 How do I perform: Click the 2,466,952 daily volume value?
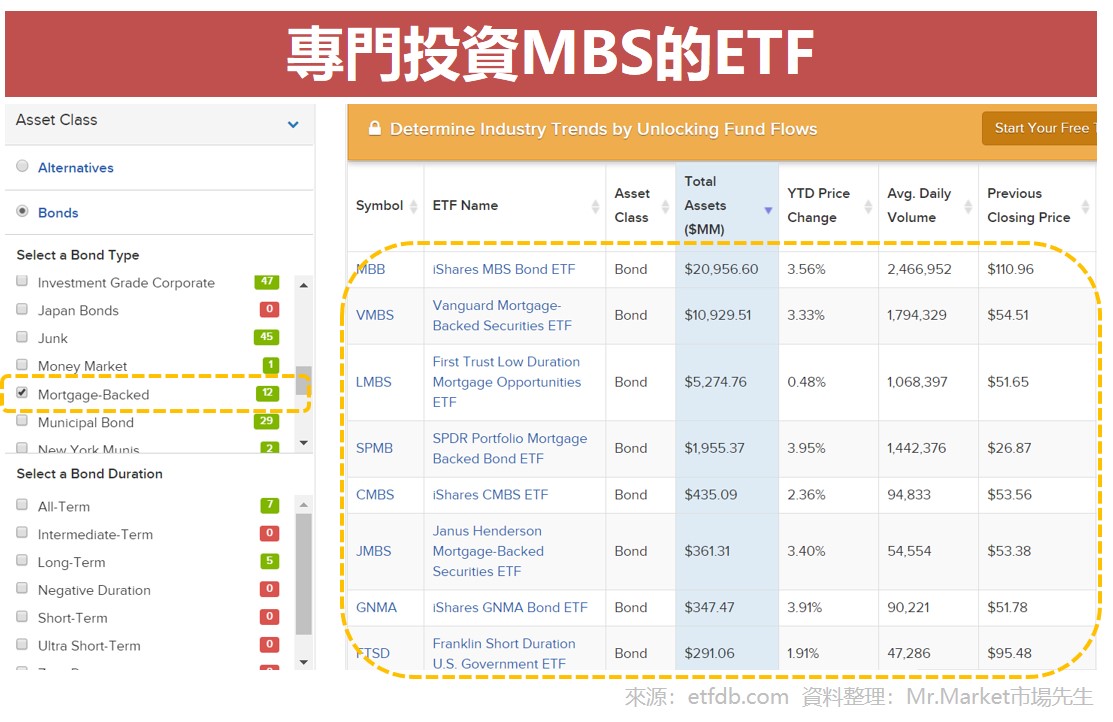point(919,269)
